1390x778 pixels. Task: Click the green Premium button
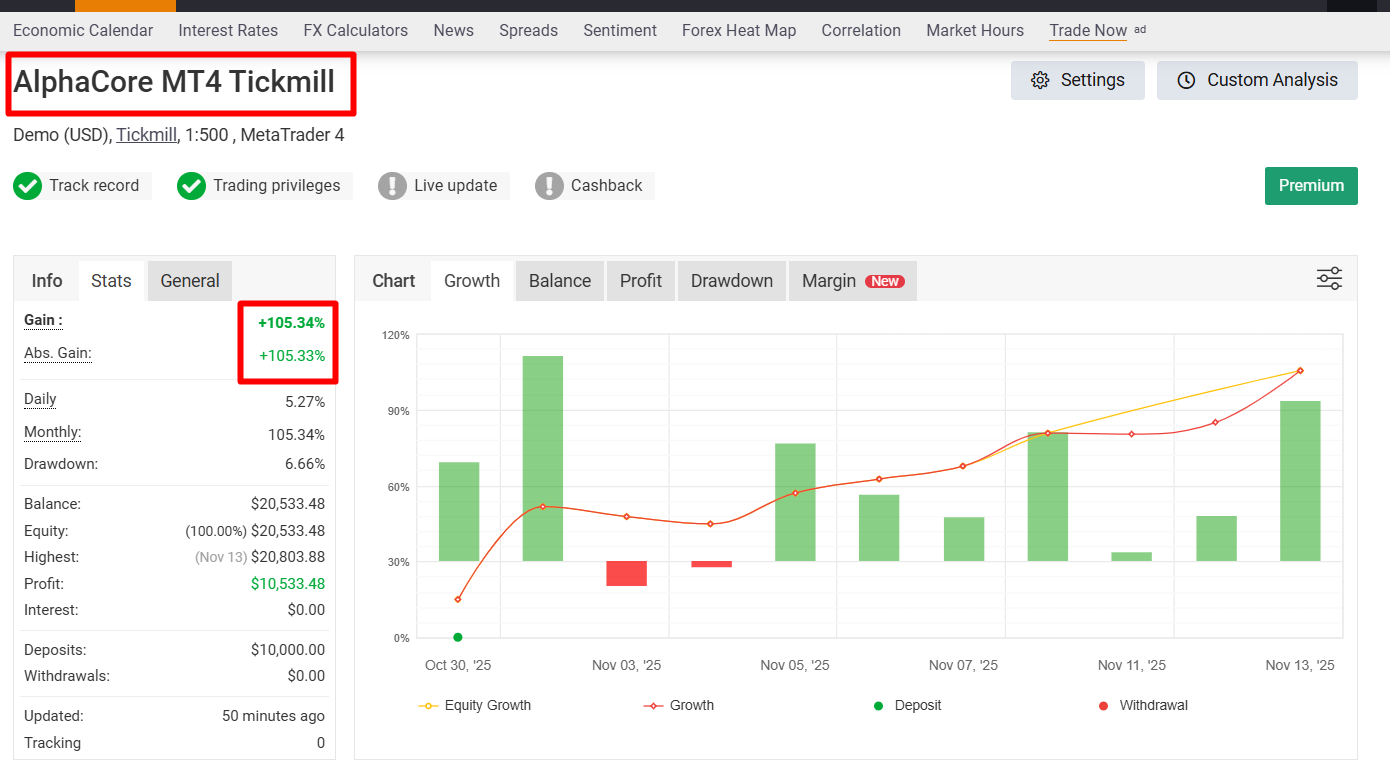(x=1311, y=186)
